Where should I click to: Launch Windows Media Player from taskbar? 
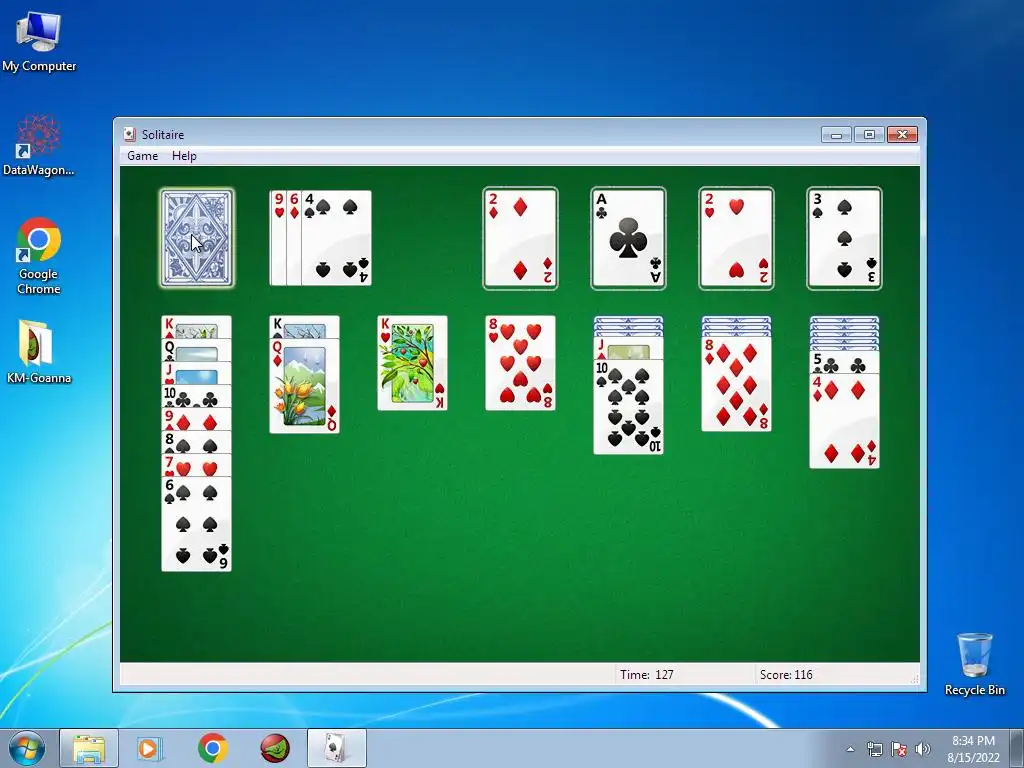pyautogui.click(x=149, y=748)
